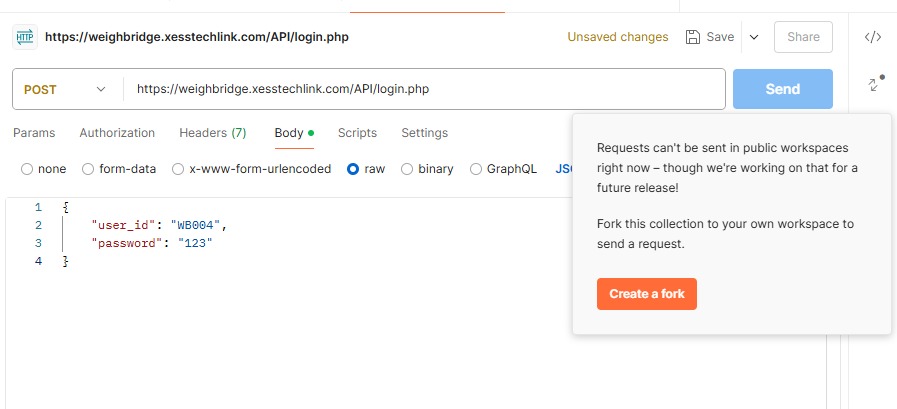This screenshot has height=409, width=897.
Task: Select the form-data body option
Action: (88, 169)
